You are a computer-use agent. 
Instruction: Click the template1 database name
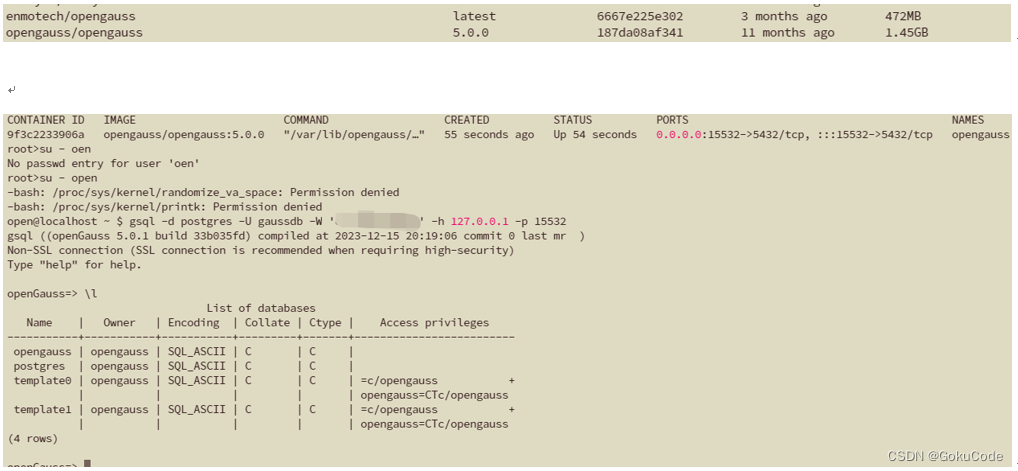pos(42,410)
